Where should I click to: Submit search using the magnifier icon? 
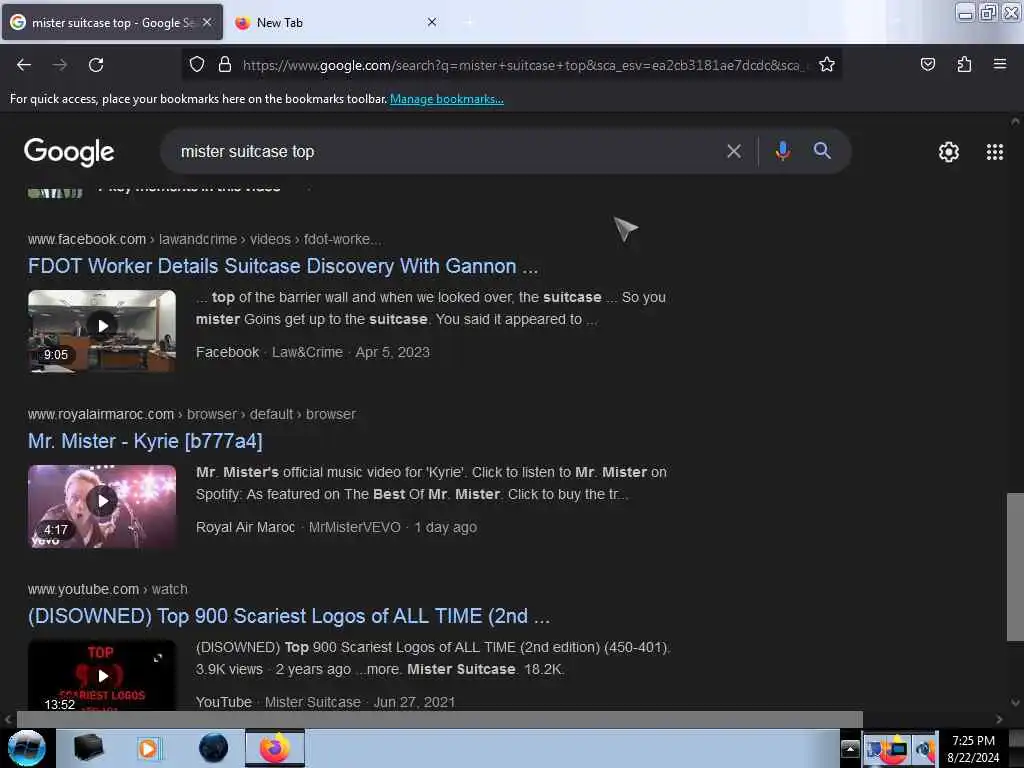822,151
